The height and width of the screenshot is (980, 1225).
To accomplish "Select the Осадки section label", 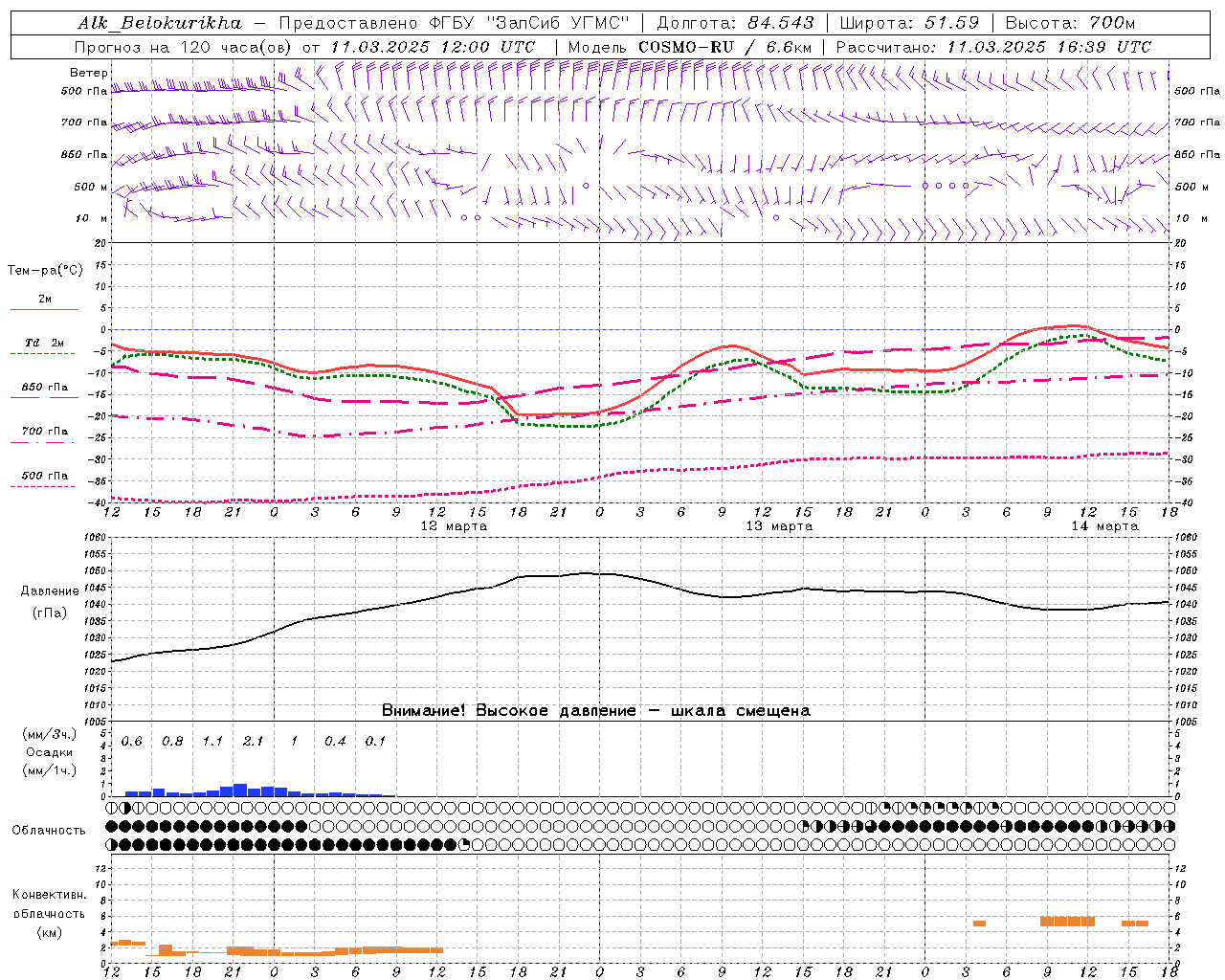I will tap(50, 752).
